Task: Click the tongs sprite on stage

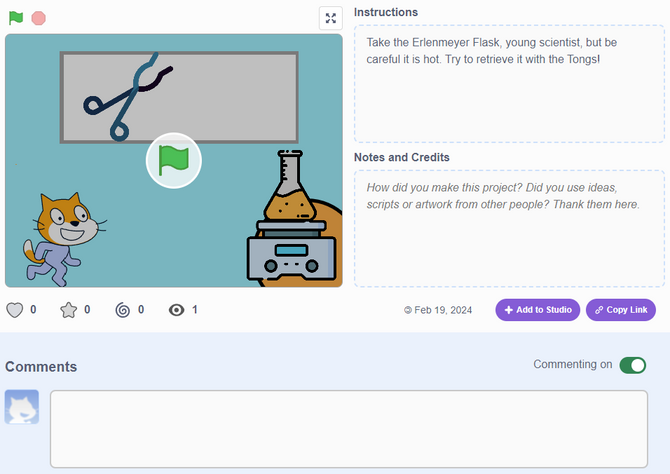Action: click(x=126, y=98)
